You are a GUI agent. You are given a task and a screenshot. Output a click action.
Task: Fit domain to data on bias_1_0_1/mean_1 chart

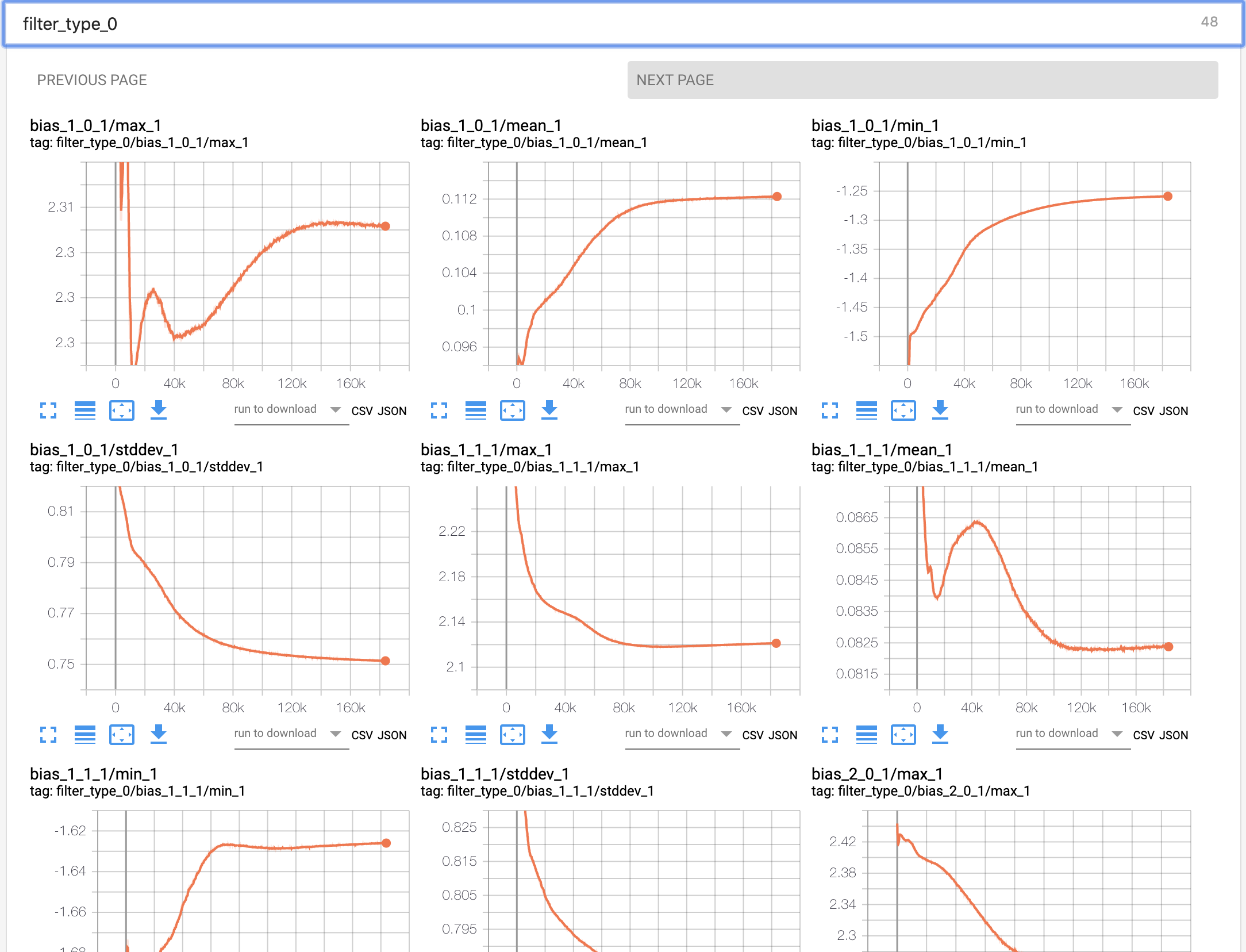tap(512, 410)
